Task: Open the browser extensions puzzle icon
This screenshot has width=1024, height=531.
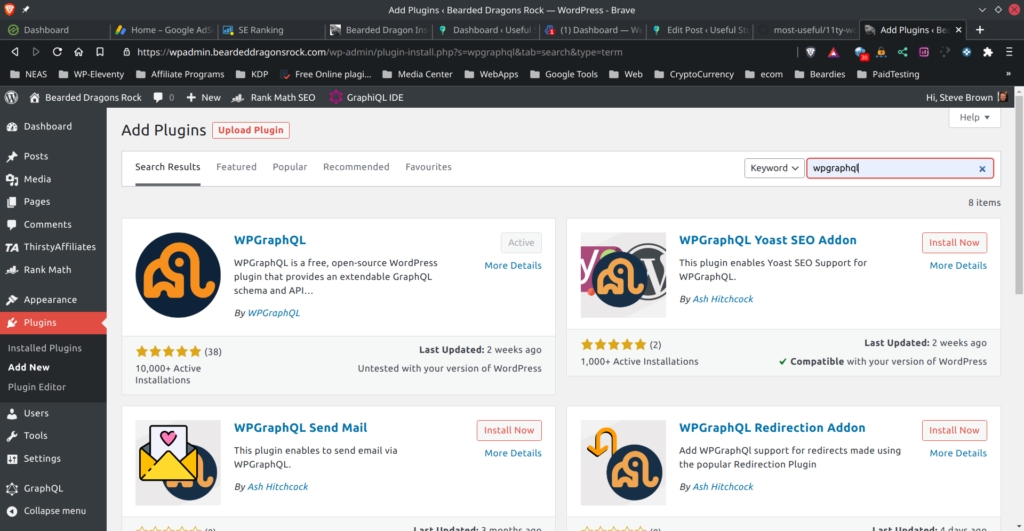Action: 988,52
